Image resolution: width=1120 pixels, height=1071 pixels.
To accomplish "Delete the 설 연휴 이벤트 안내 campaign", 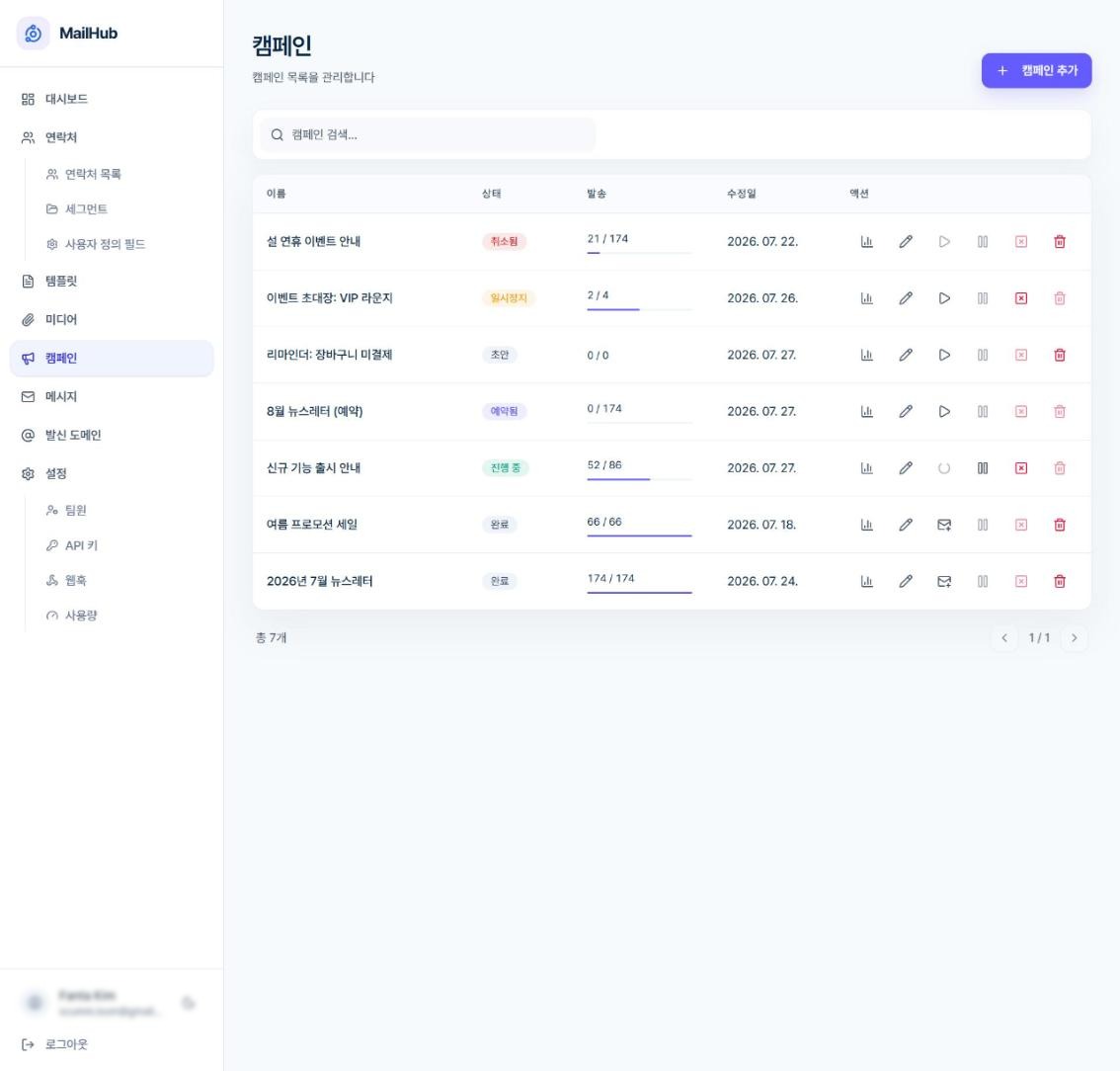I will (x=1060, y=241).
